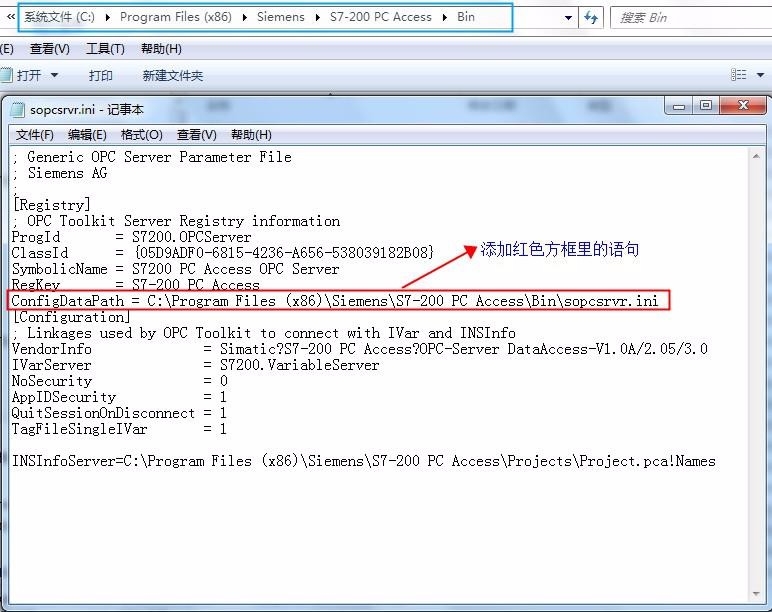Open Notepad 文件(F) menu
Viewport: 772px width, 612px height.
pyautogui.click(x=34, y=134)
